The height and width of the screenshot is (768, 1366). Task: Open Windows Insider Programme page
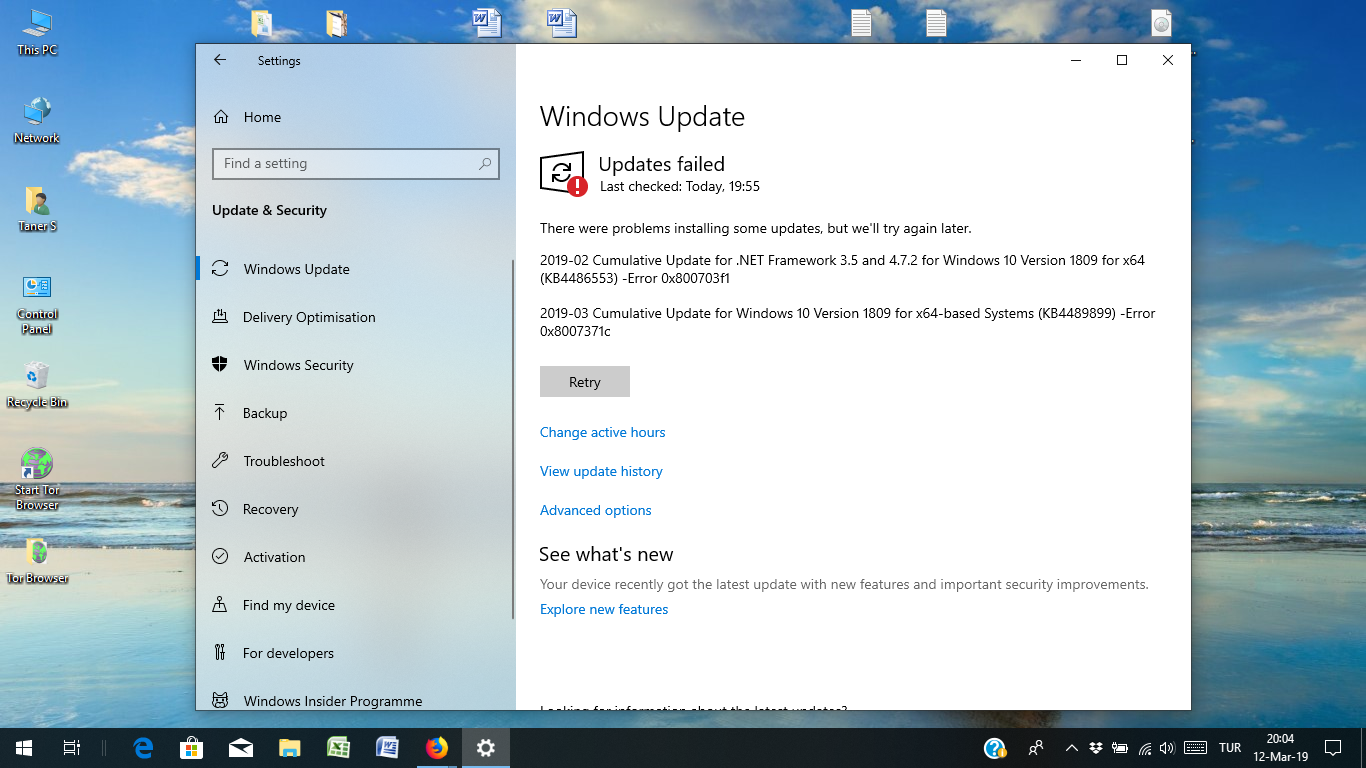tap(355, 699)
